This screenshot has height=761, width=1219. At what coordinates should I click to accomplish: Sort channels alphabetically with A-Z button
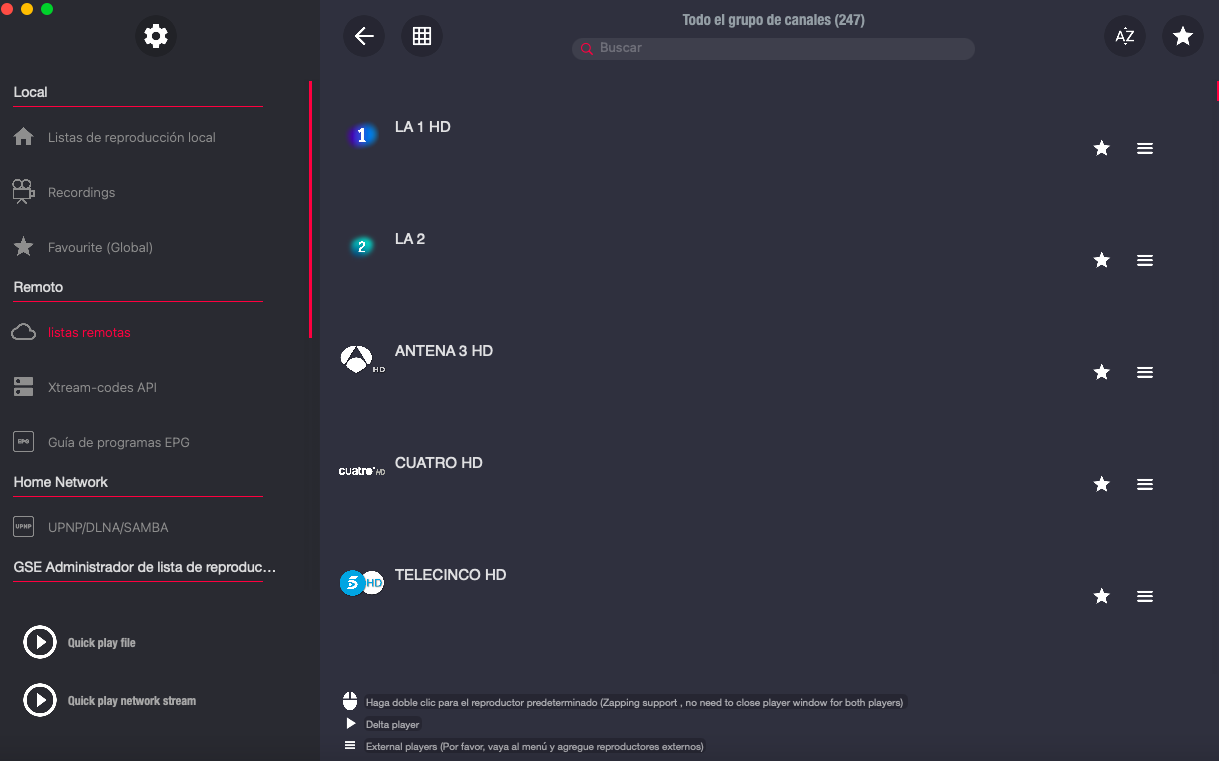(x=1125, y=37)
